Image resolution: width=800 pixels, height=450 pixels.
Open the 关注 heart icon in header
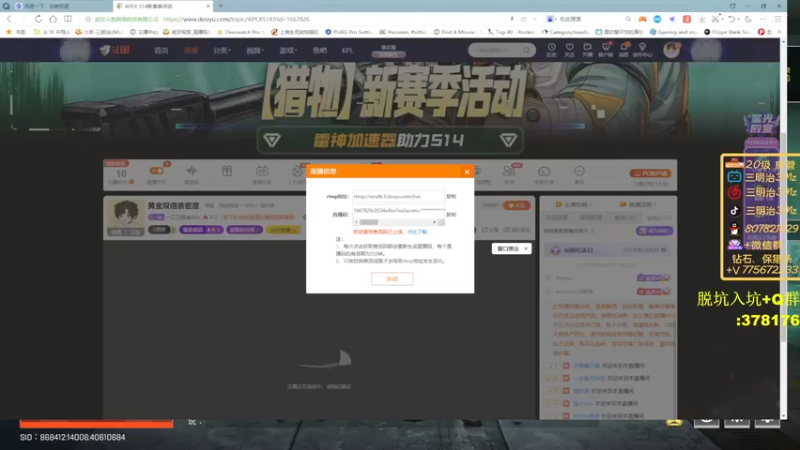[x=569, y=49]
